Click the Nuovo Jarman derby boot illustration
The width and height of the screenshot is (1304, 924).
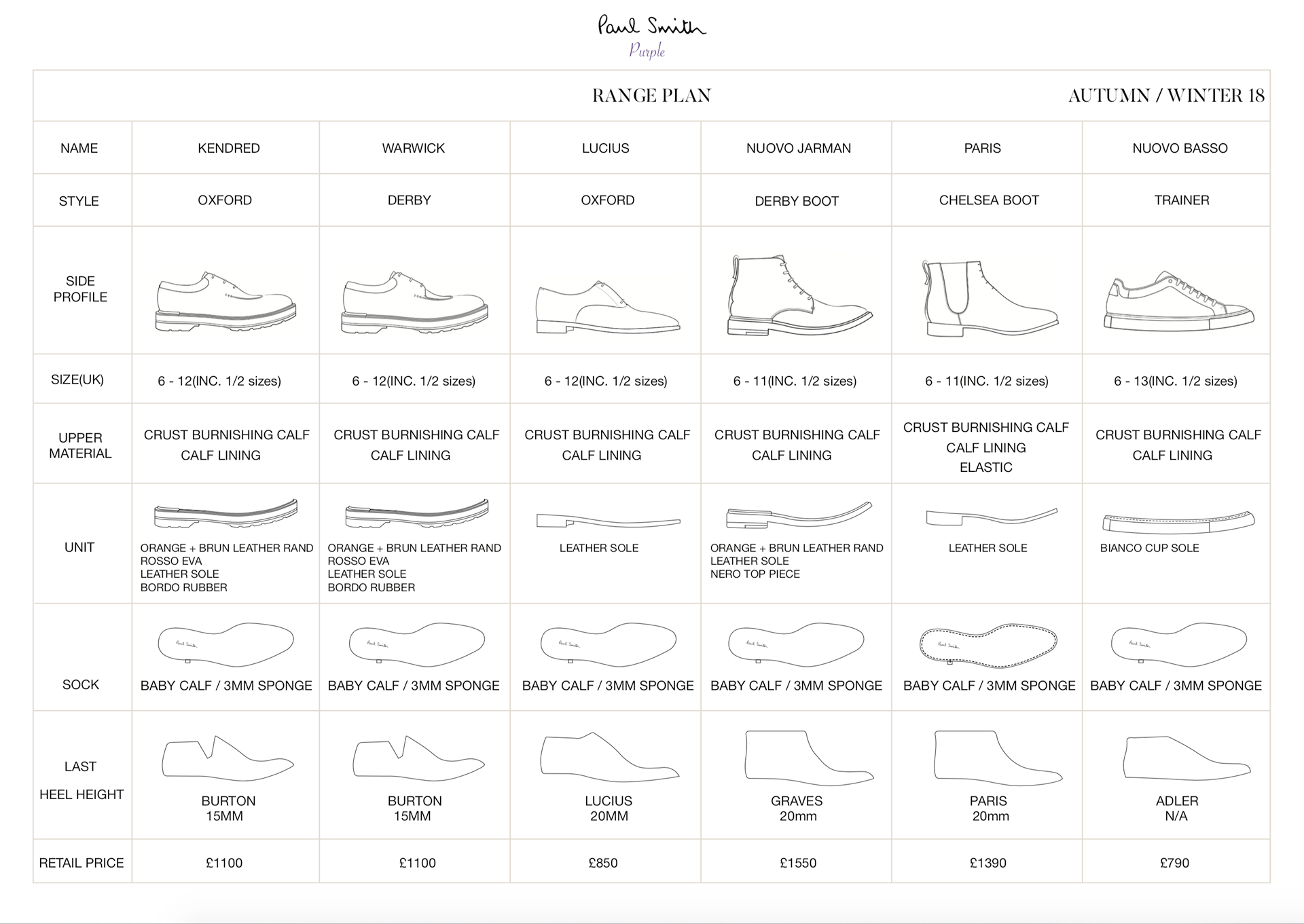point(799,297)
